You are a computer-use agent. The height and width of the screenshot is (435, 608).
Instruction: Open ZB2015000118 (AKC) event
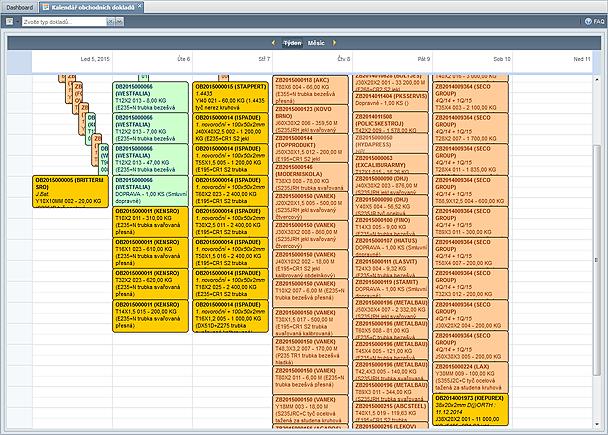pos(311,90)
